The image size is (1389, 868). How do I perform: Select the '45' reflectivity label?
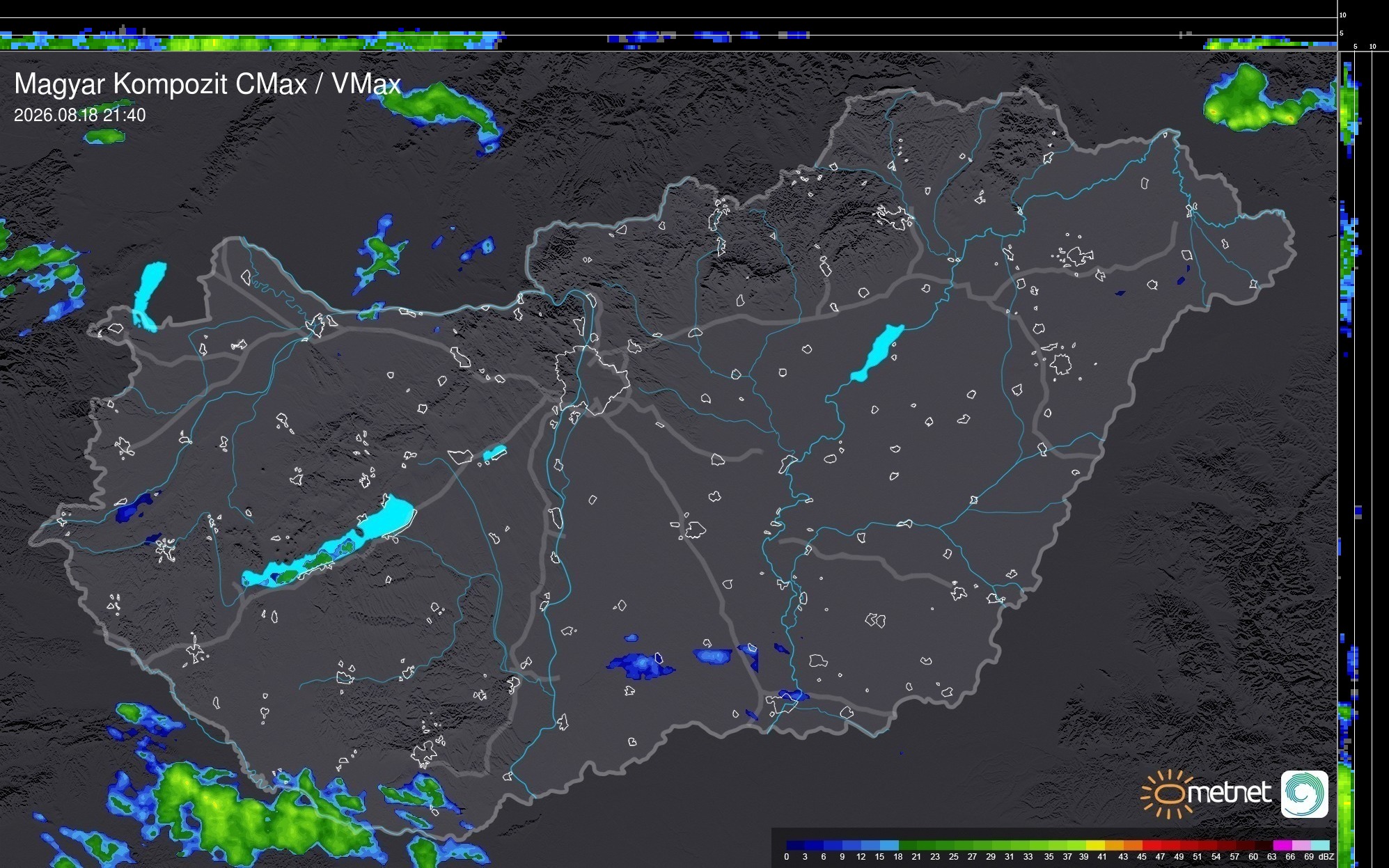click(x=1142, y=857)
